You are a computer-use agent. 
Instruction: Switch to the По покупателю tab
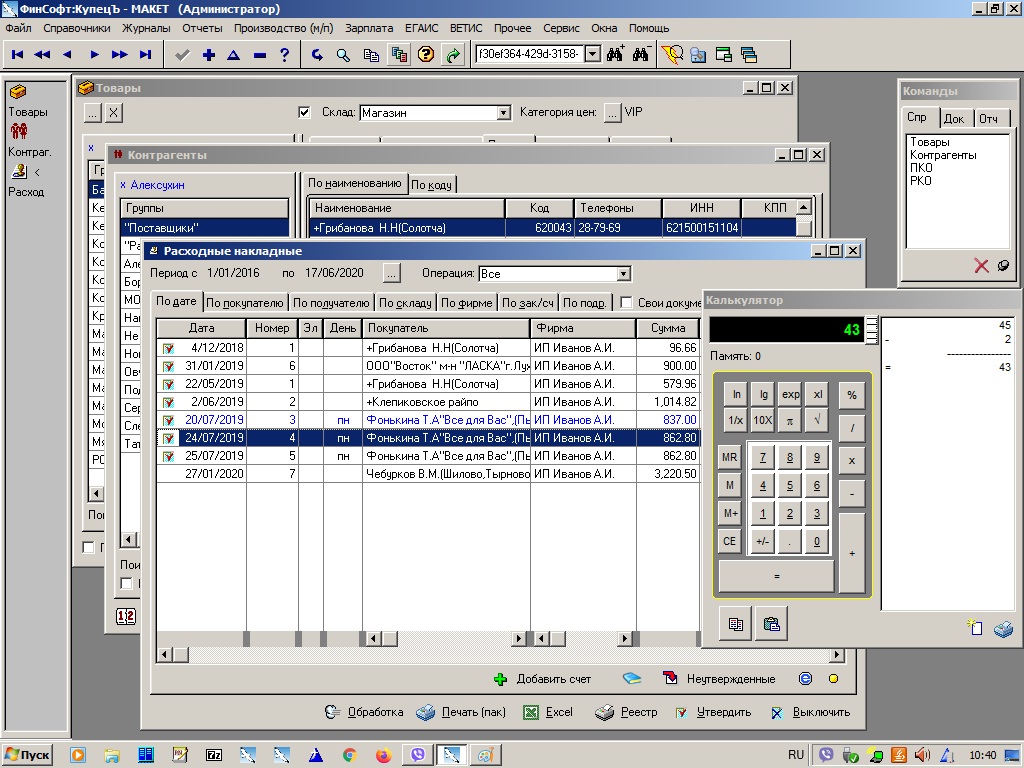pyautogui.click(x=246, y=303)
